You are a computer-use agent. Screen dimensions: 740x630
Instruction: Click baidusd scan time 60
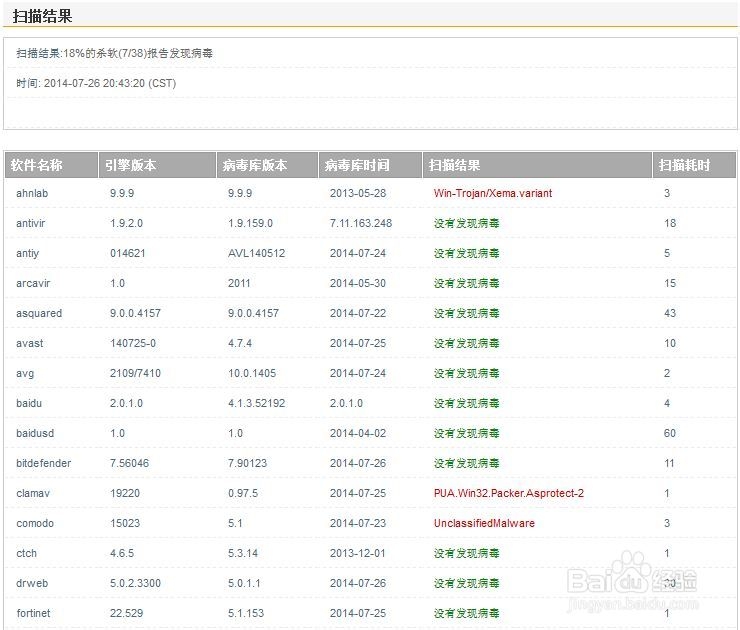(x=670, y=433)
